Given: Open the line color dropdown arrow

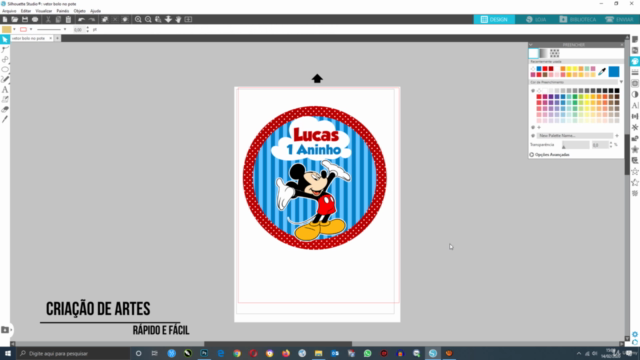Looking at the screenshot, I should click(x=31, y=29).
